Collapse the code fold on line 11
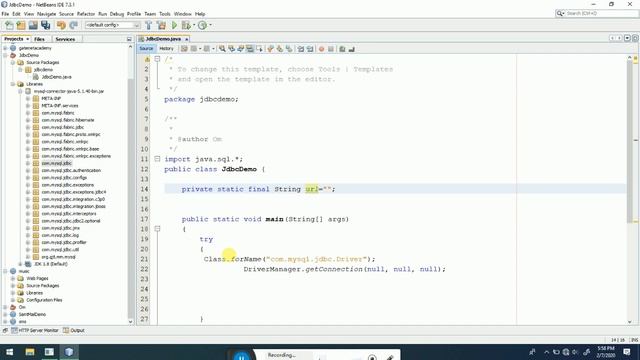The width and height of the screenshot is (640, 360). click(157, 159)
